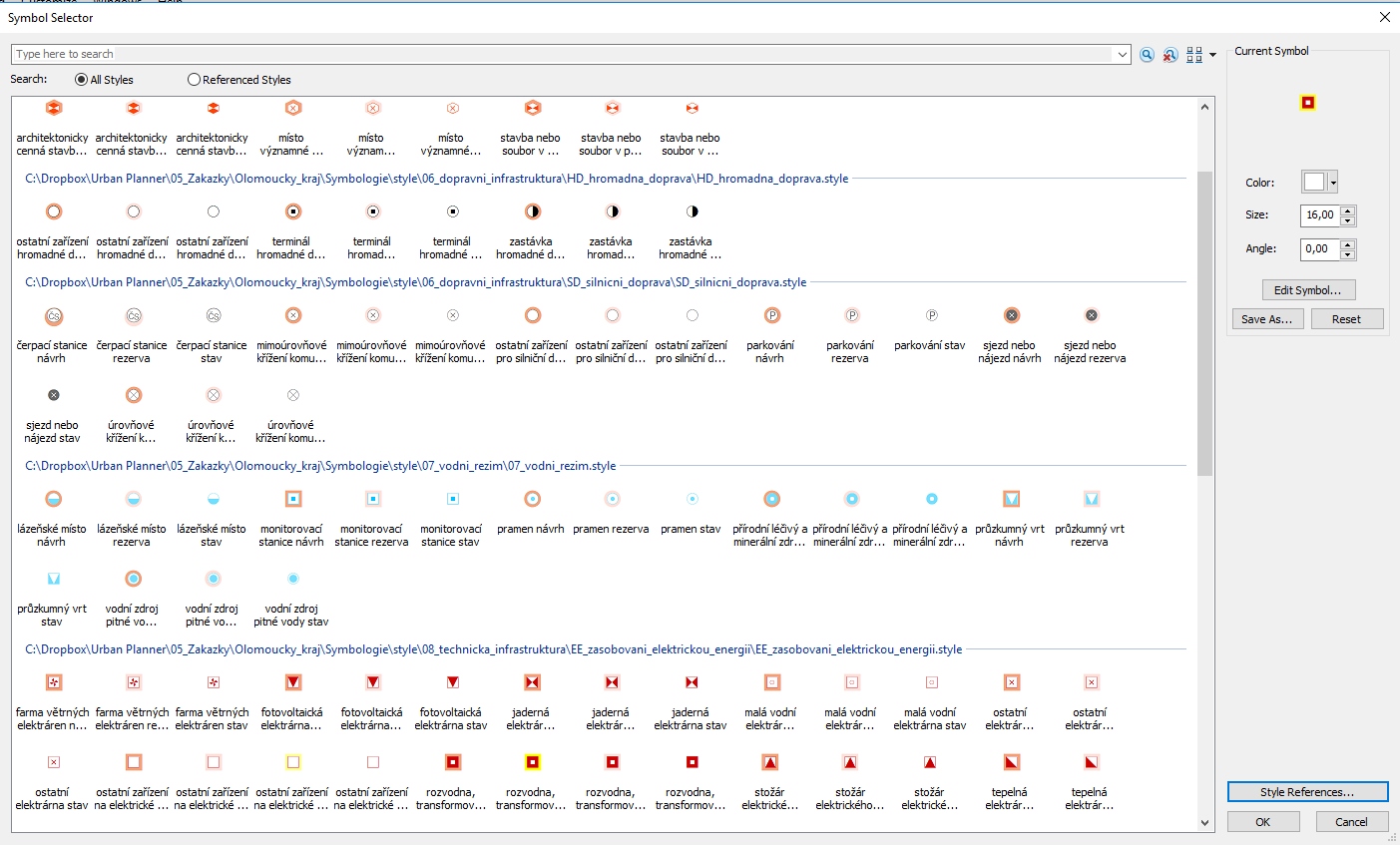The image size is (1400, 845).
Task: Click the Reset button
Action: (x=1346, y=319)
